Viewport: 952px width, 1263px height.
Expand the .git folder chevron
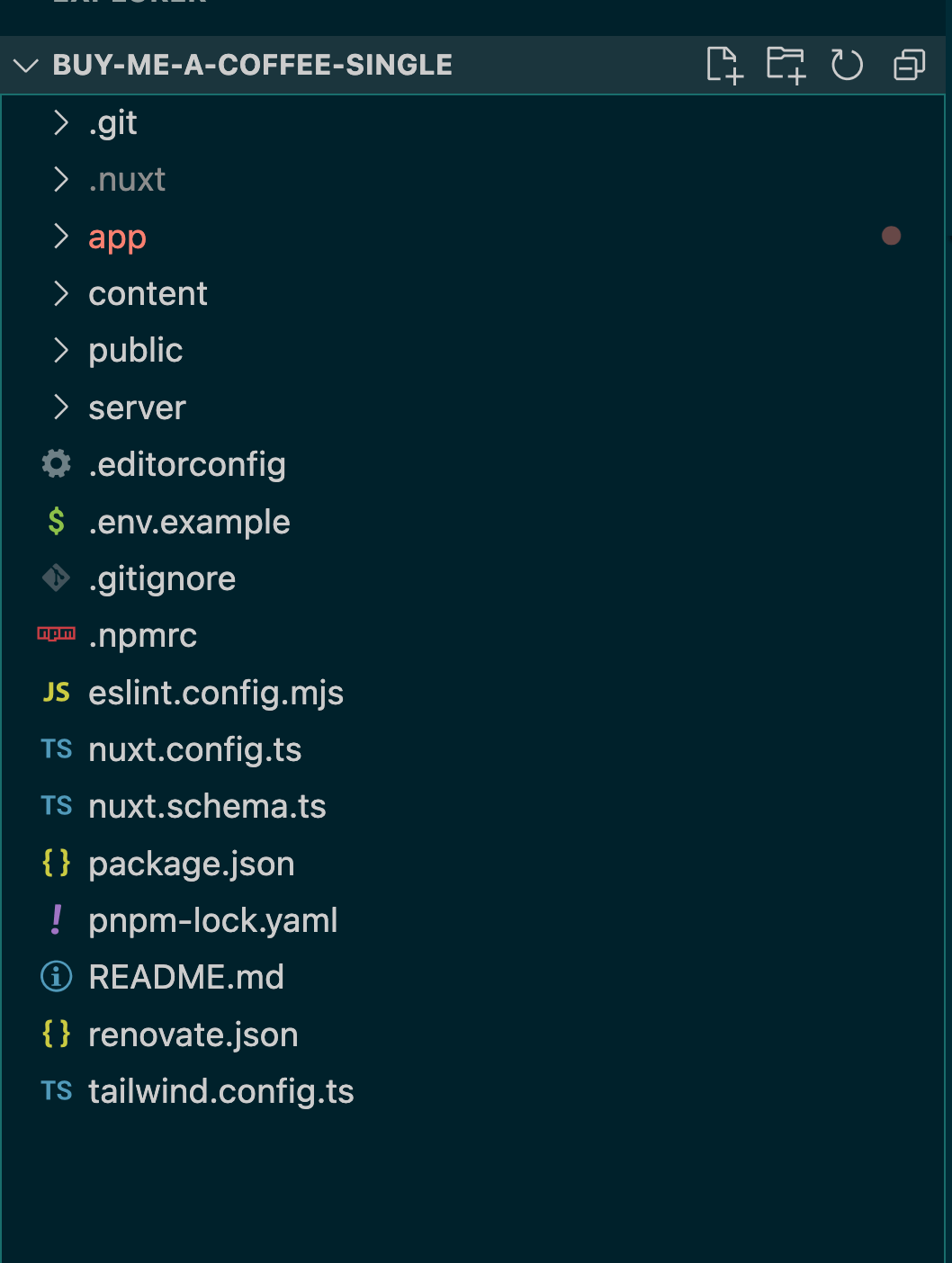[60, 122]
